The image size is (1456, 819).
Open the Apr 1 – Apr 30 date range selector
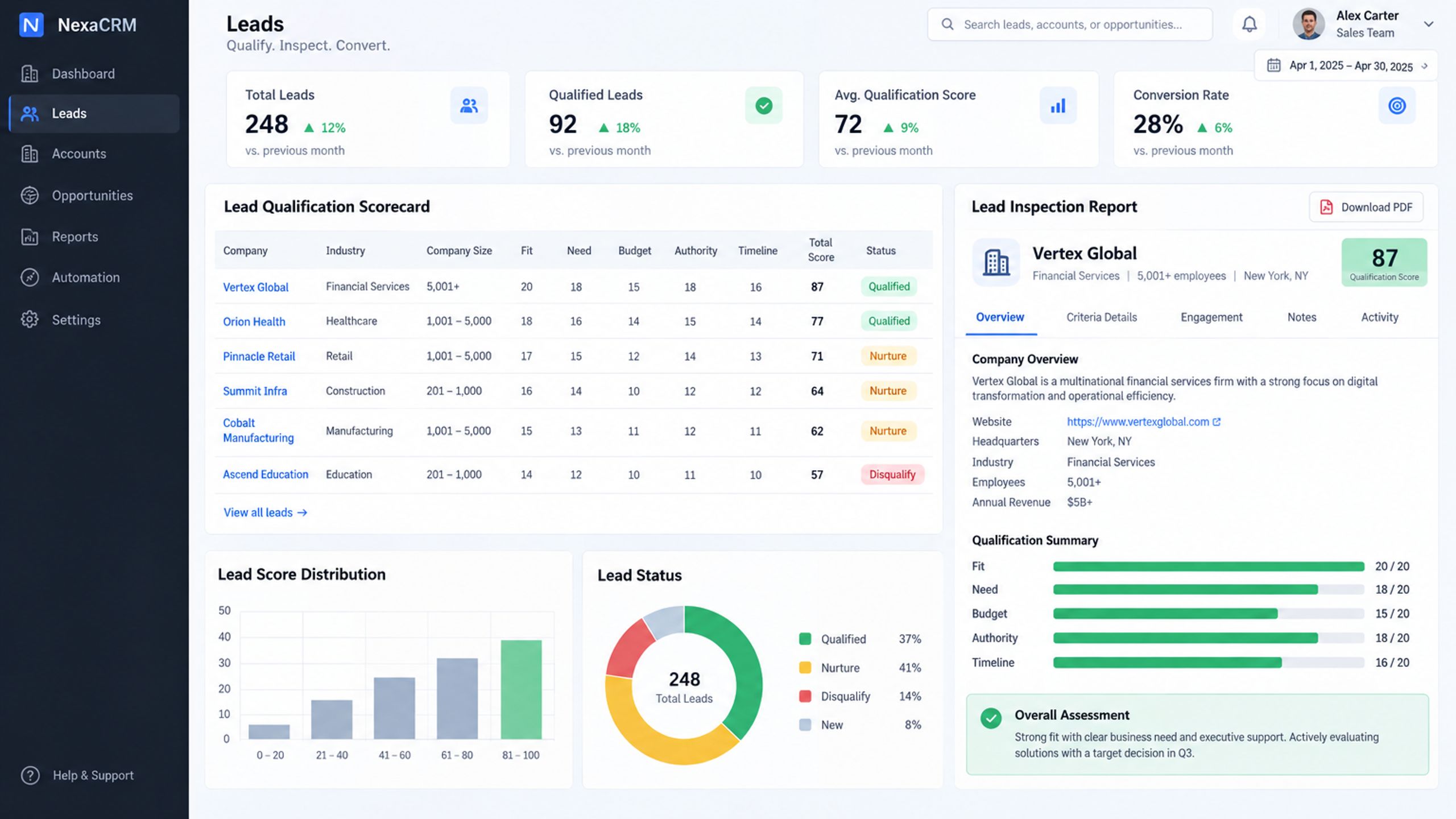click(1346, 65)
